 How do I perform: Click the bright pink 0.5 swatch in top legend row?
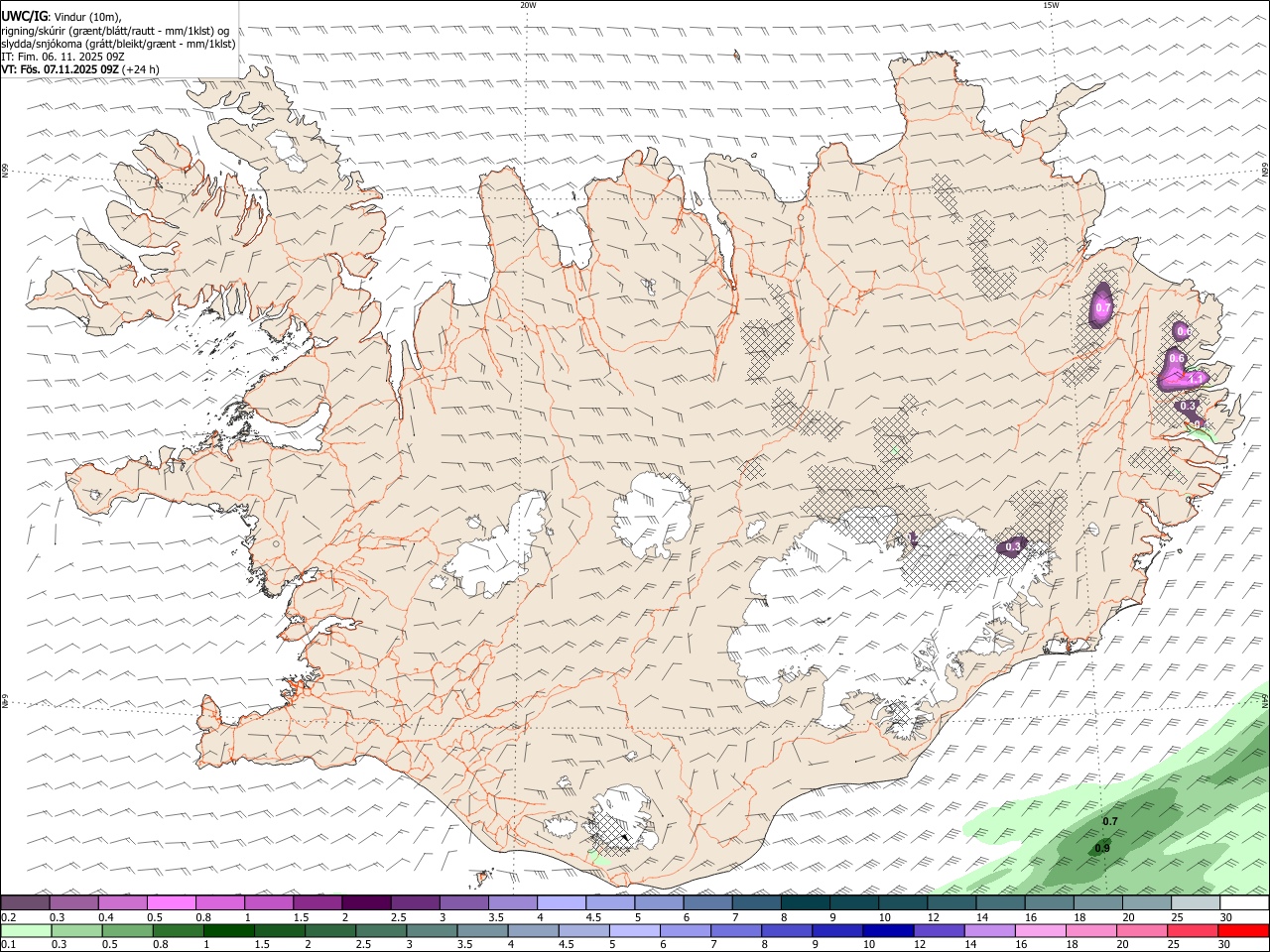click(x=171, y=902)
